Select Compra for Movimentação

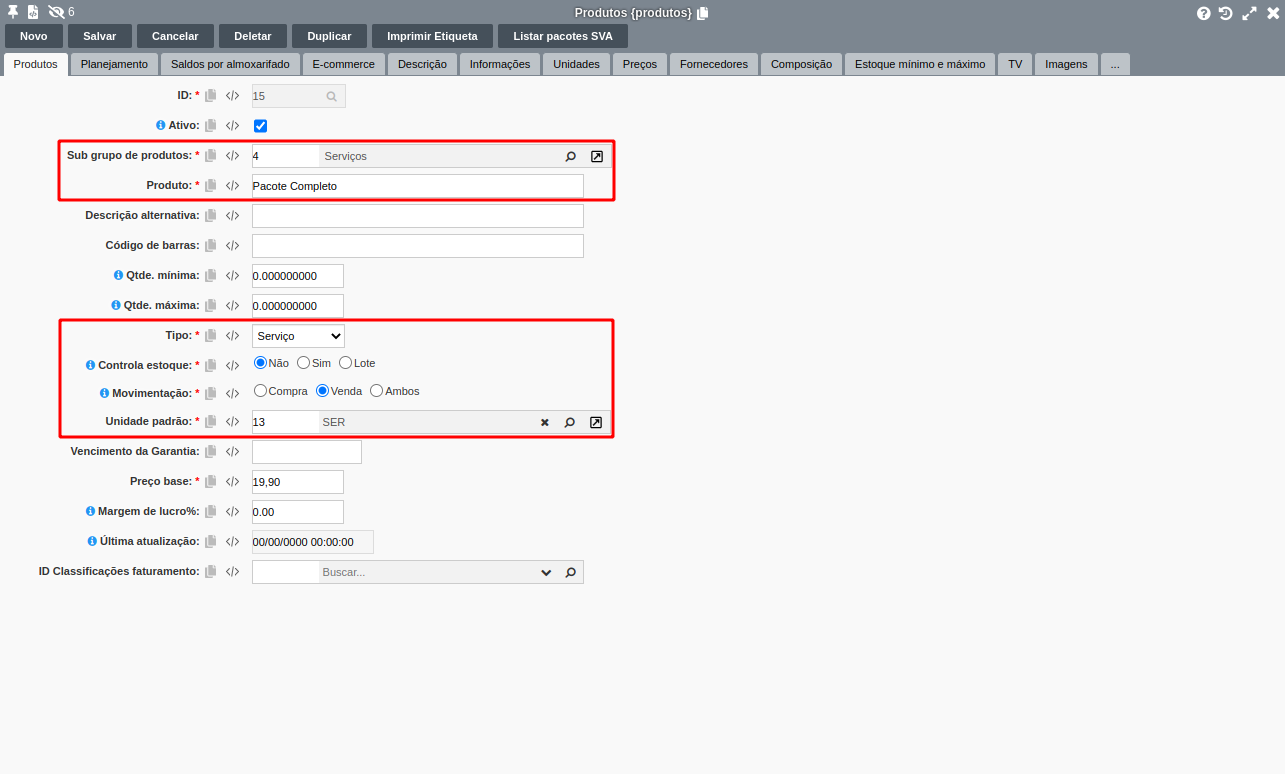(260, 391)
